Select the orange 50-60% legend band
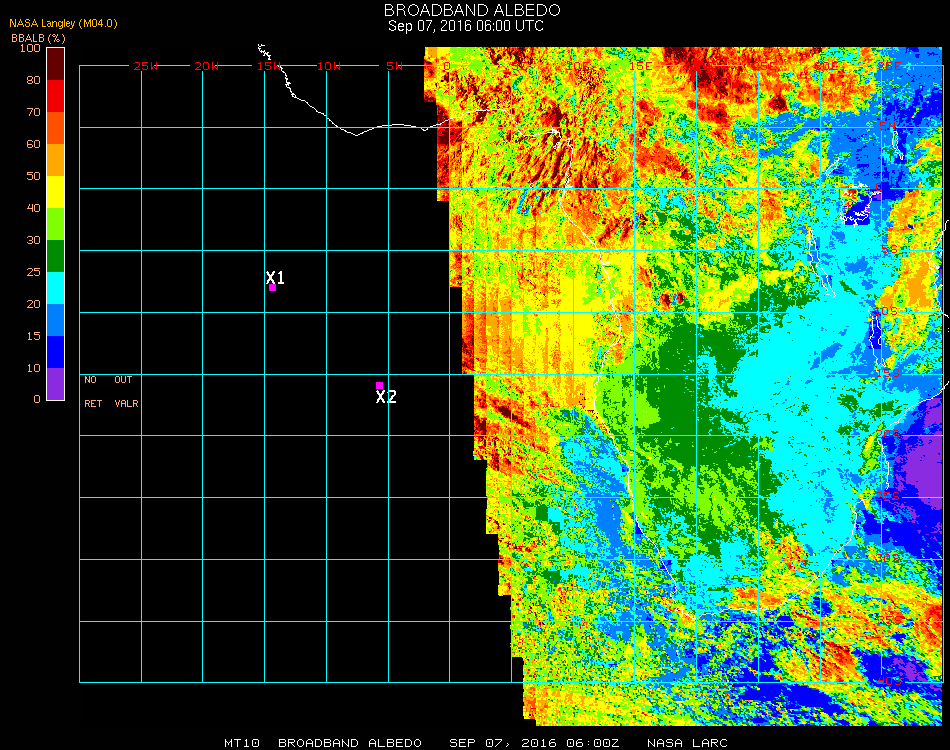The width and height of the screenshot is (950, 750). click(55, 160)
